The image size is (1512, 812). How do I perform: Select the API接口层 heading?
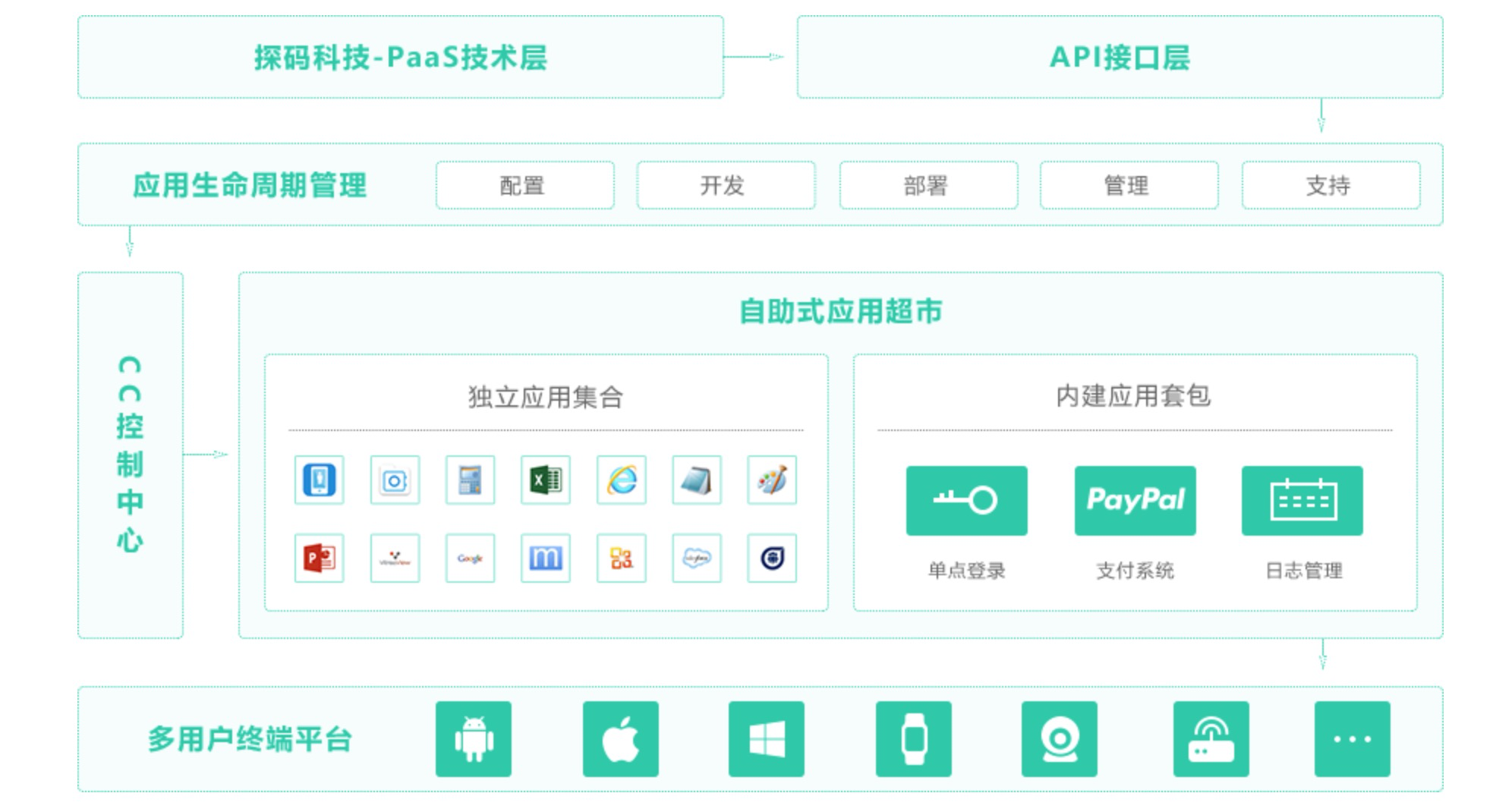[1120, 58]
